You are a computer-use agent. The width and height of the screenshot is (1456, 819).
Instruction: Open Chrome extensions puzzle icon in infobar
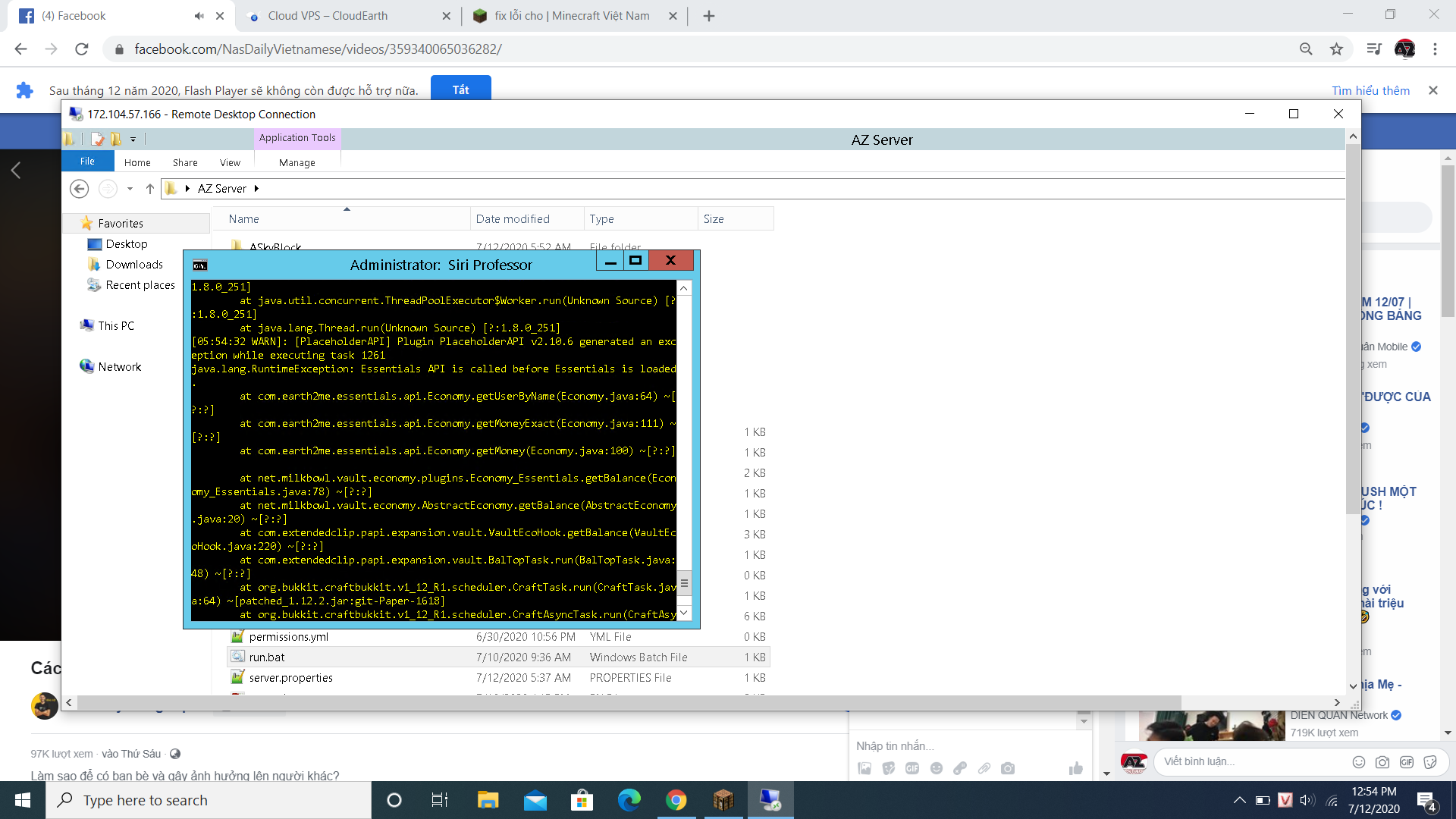tap(24, 90)
